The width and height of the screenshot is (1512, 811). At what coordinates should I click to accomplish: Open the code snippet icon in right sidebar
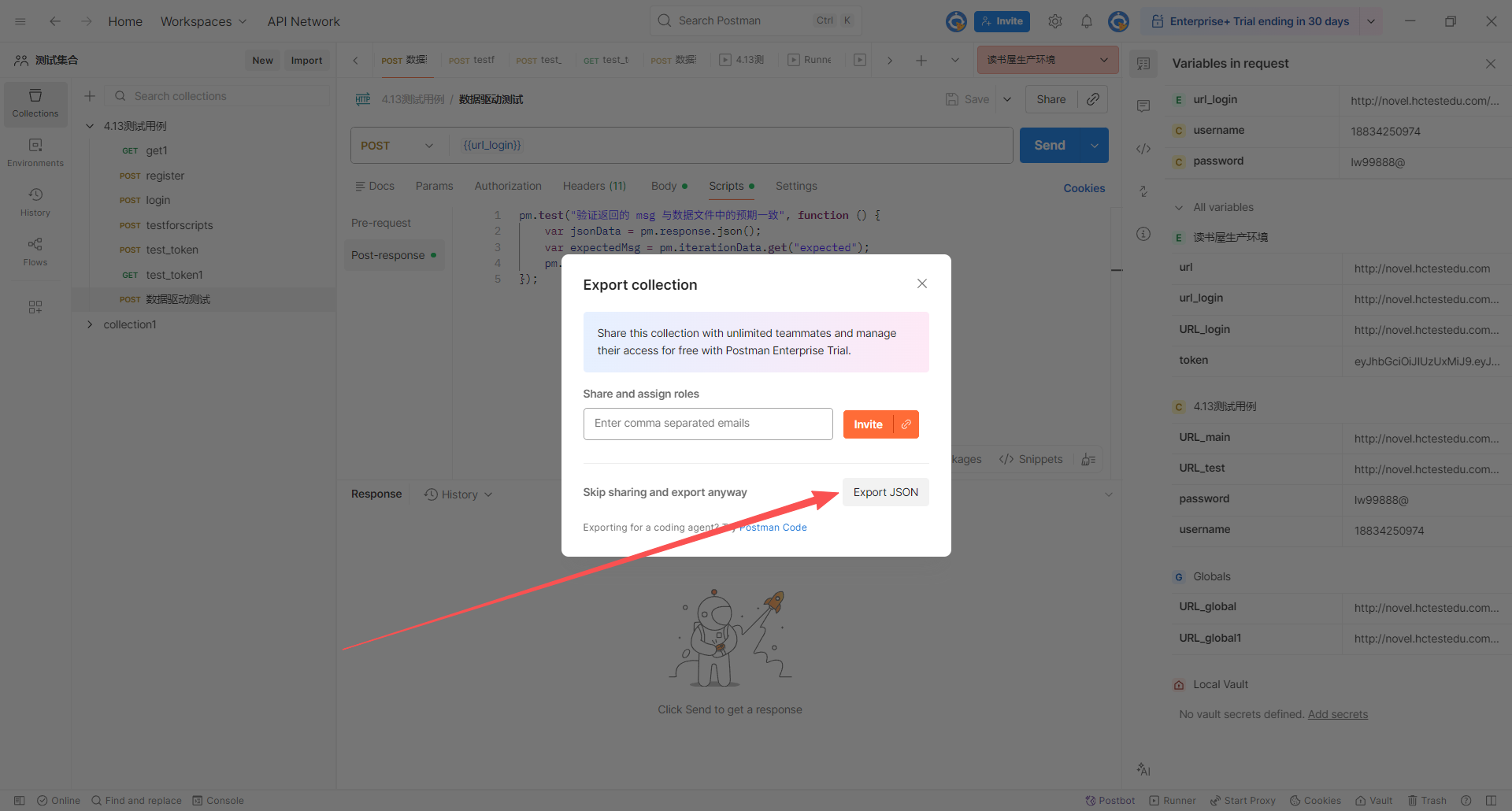click(1143, 149)
